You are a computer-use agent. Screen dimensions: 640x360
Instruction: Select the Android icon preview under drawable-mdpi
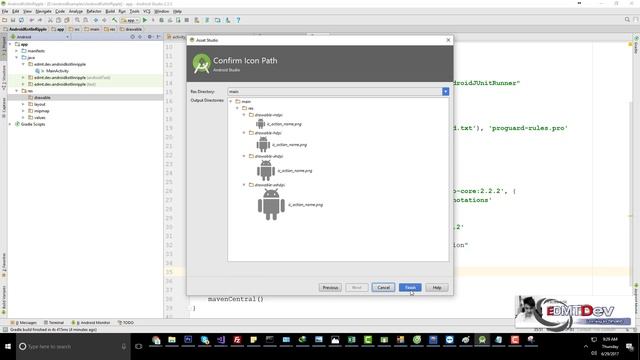click(x=260, y=124)
